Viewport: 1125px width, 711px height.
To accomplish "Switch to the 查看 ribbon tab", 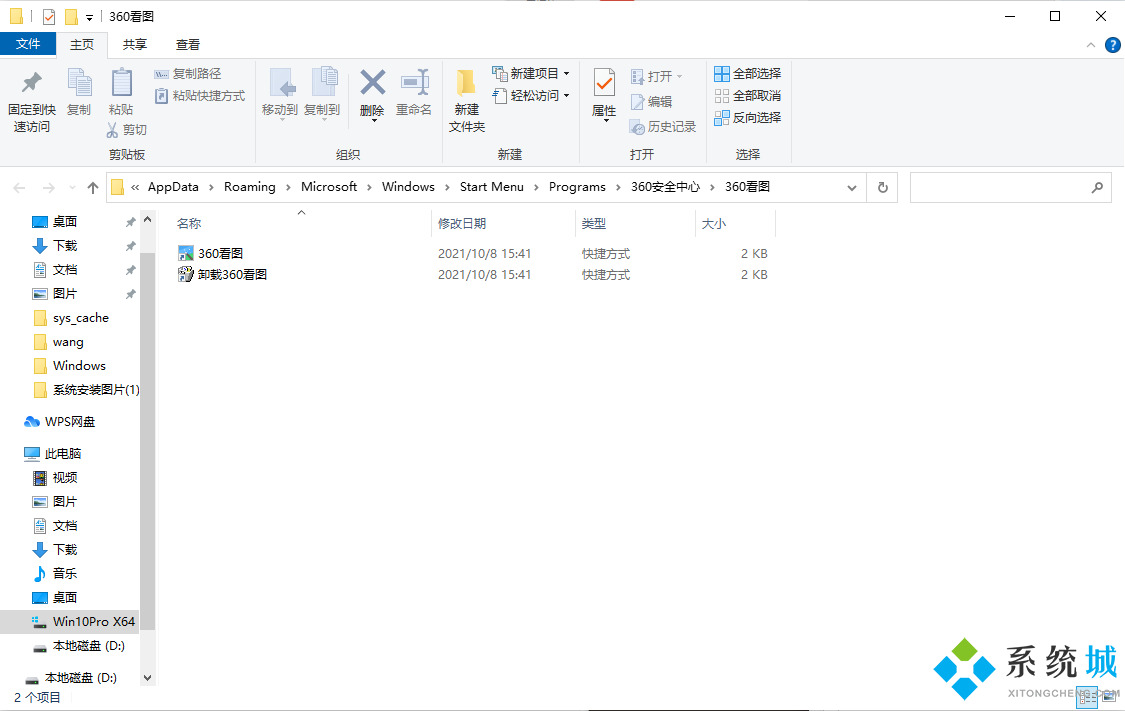I will coord(188,44).
